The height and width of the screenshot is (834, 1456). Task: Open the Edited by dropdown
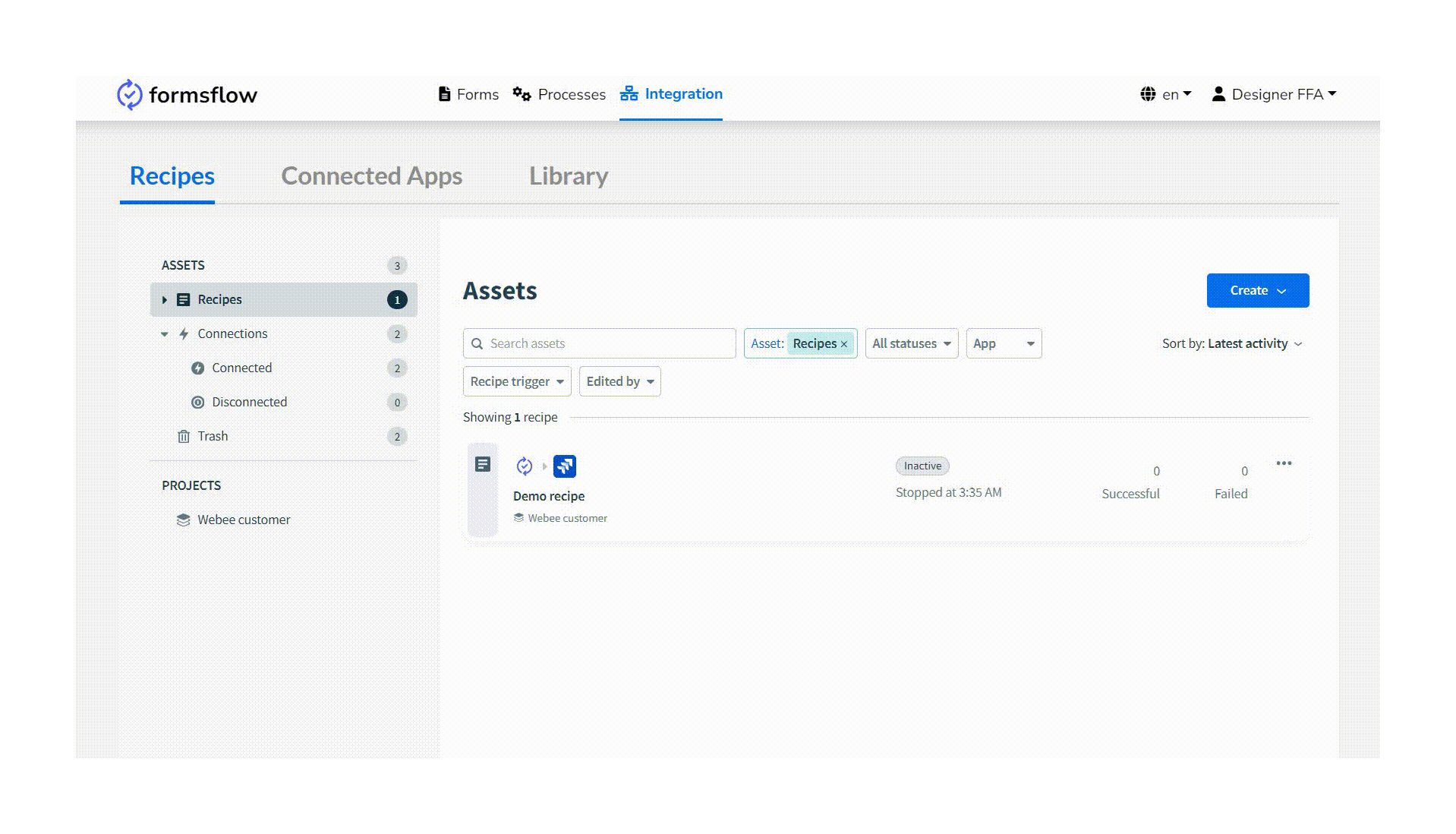pyautogui.click(x=619, y=381)
